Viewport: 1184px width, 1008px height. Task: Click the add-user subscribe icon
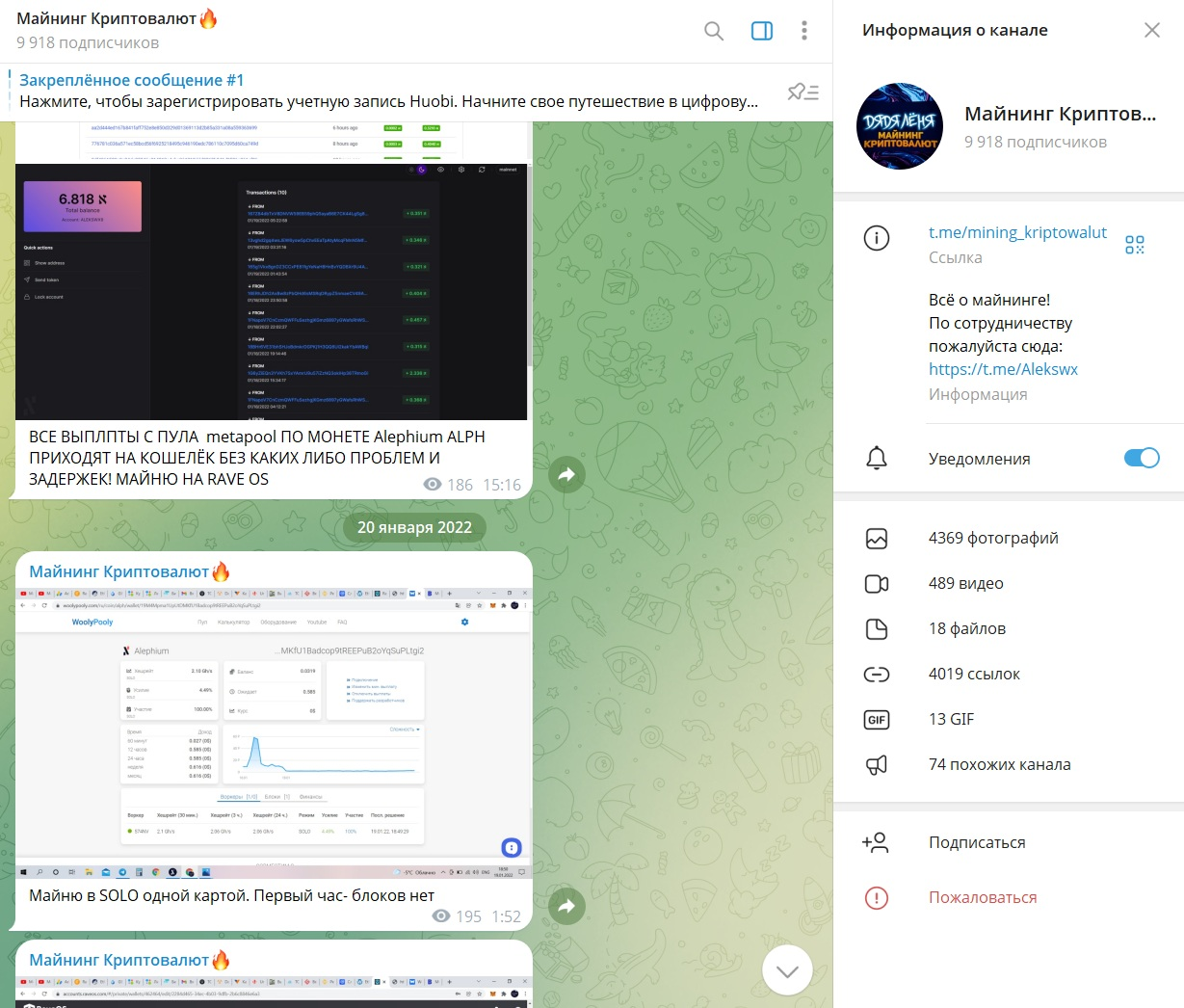tap(875, 842)
